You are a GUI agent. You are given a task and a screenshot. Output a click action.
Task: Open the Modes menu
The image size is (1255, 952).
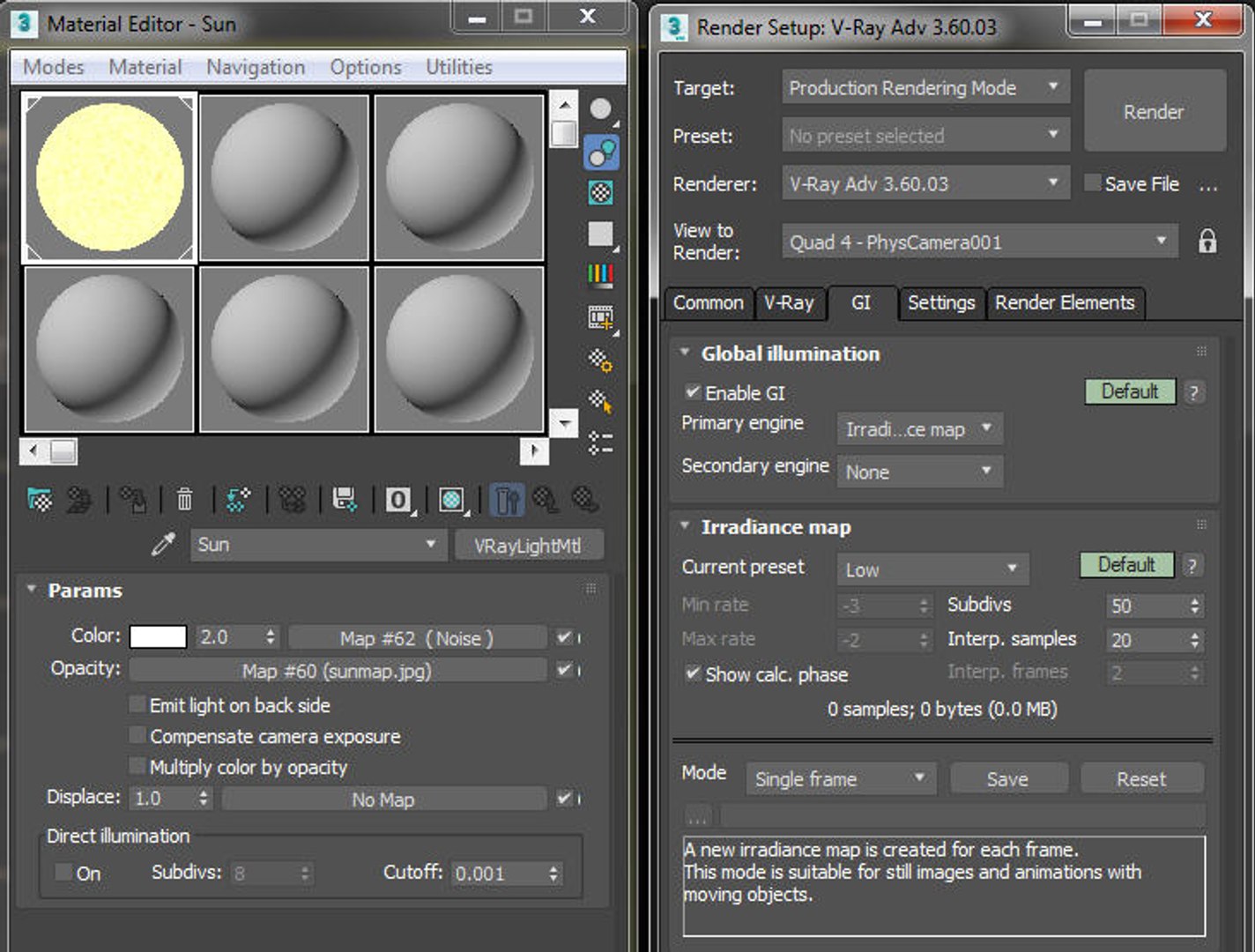click(x=53, y=67)
